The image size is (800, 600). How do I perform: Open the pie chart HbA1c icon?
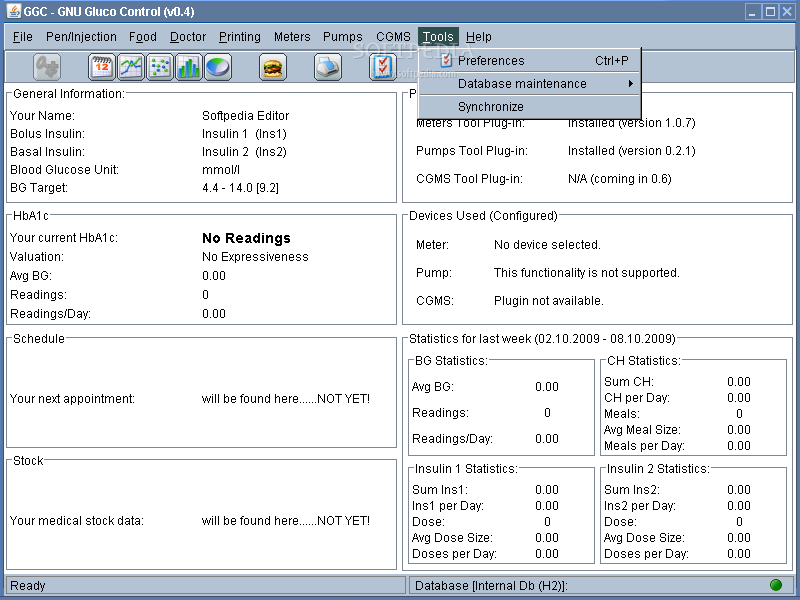(218, 67)
